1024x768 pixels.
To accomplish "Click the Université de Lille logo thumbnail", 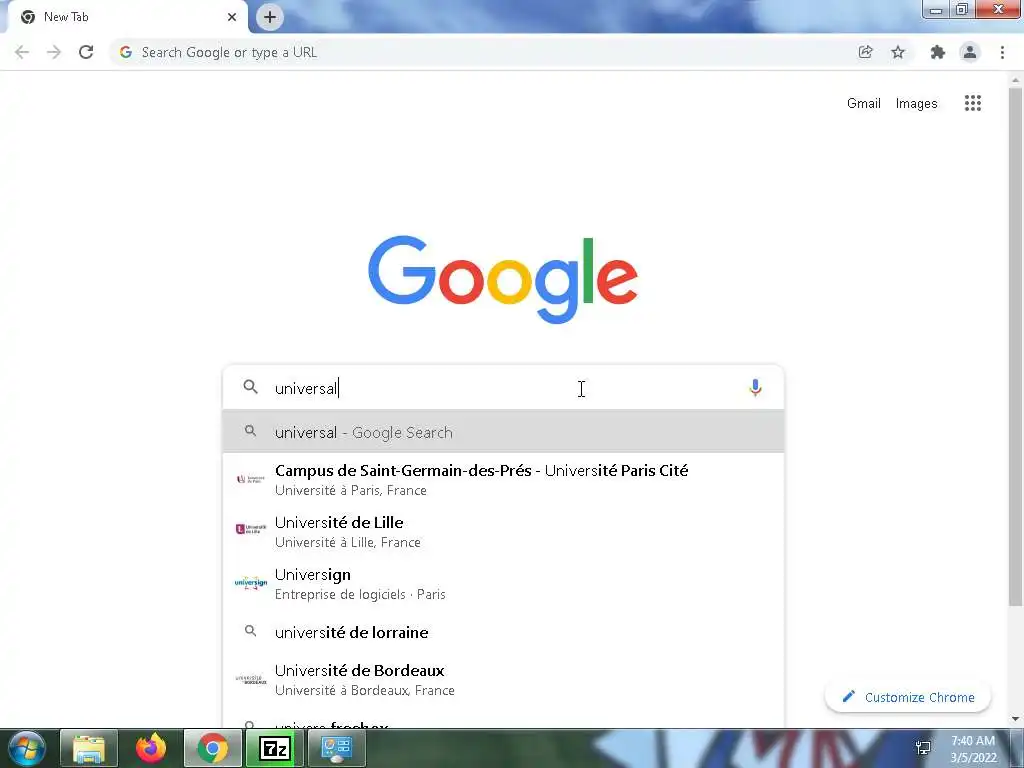I will (251, 529).
